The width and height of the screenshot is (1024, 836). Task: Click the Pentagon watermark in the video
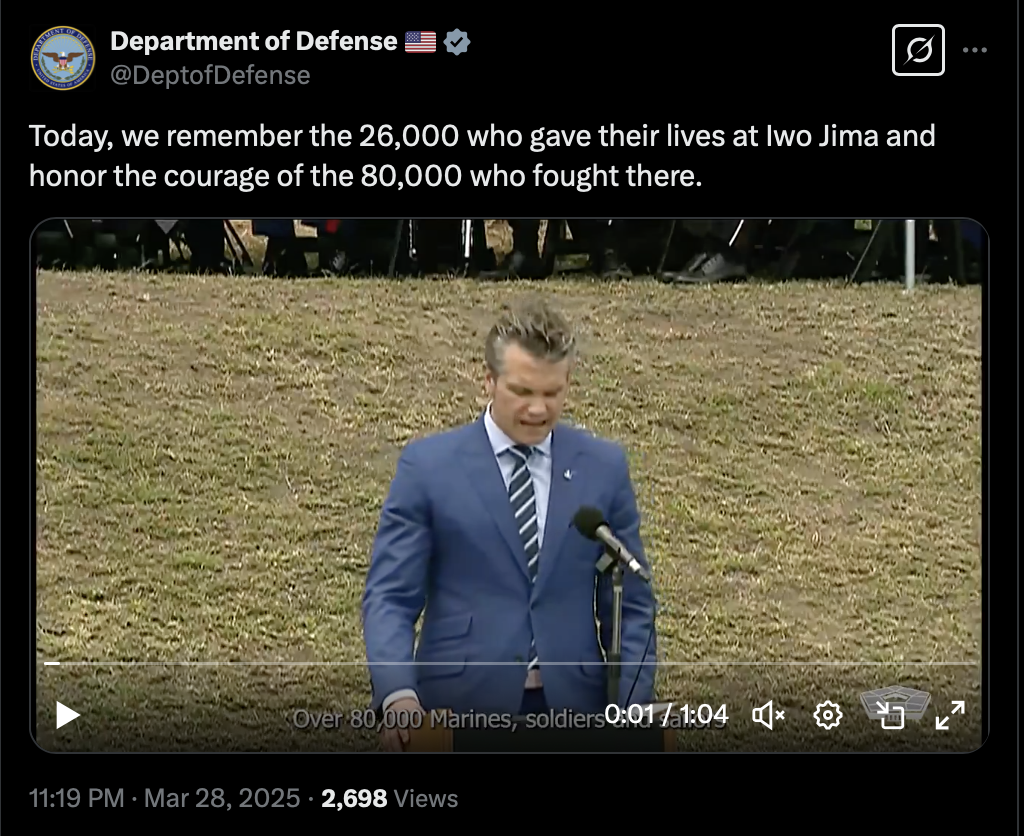pos(895,704)
